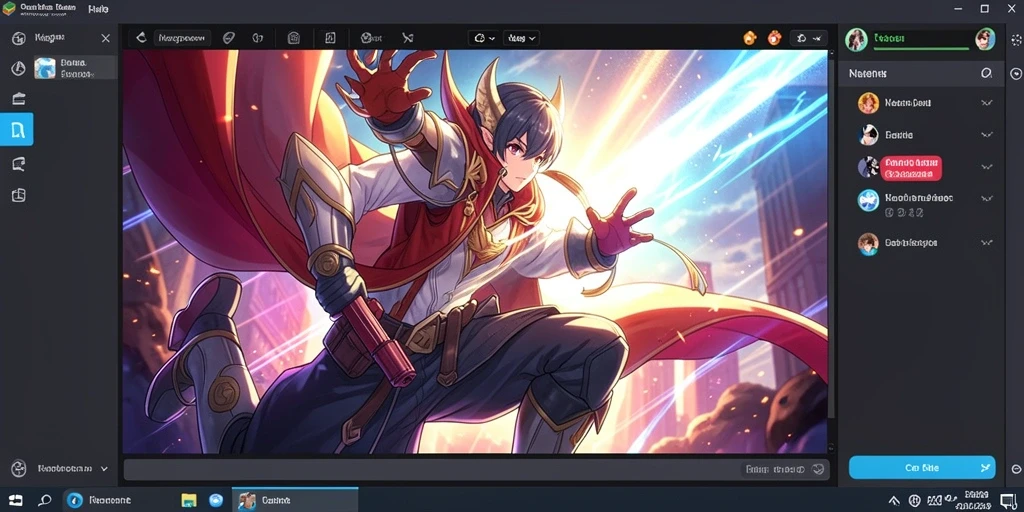Select the highlighted blue bookmark icon in left sidebar

(17, 129)
